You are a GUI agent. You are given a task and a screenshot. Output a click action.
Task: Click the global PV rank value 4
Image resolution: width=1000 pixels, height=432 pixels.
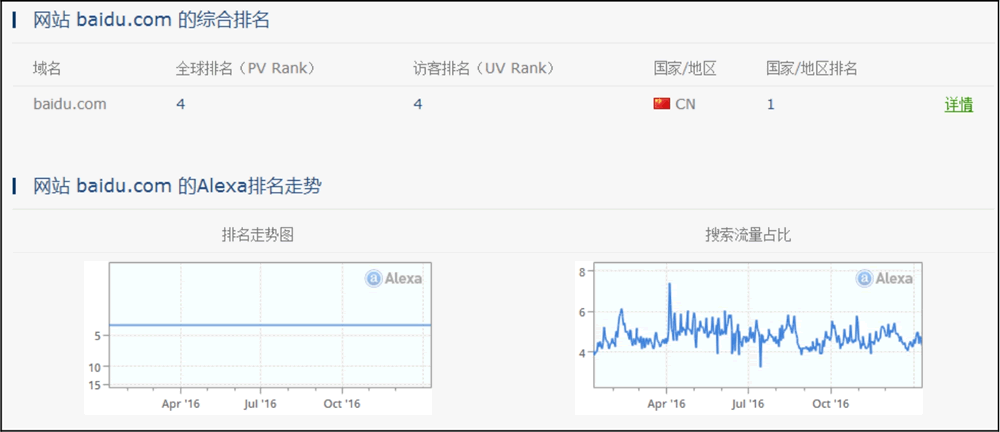[x=181, y=104]
